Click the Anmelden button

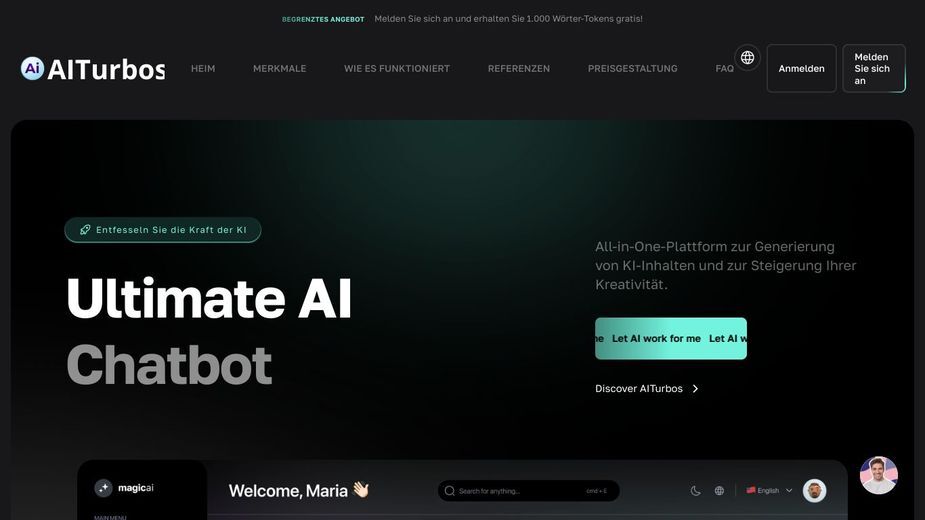tap(801, 68)
